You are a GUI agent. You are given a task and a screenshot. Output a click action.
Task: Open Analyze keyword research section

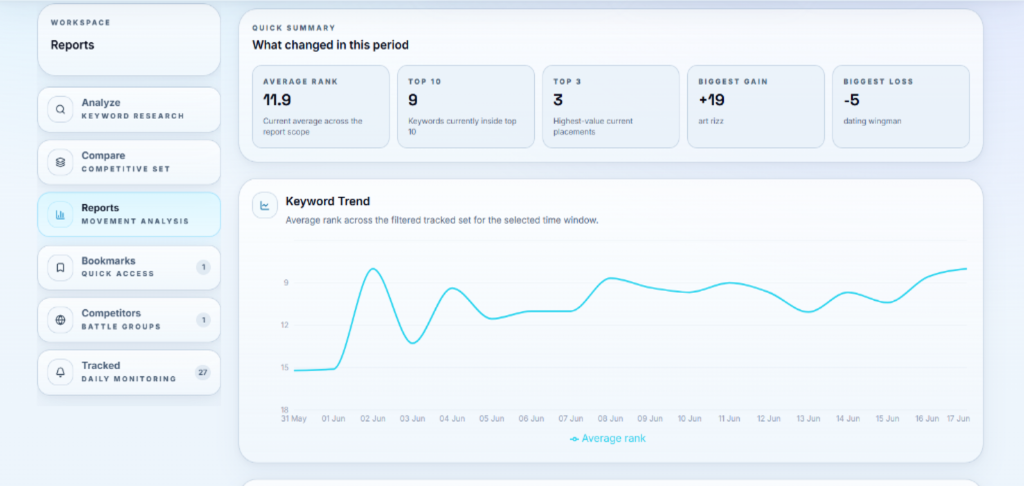click(x=129, y=110)
